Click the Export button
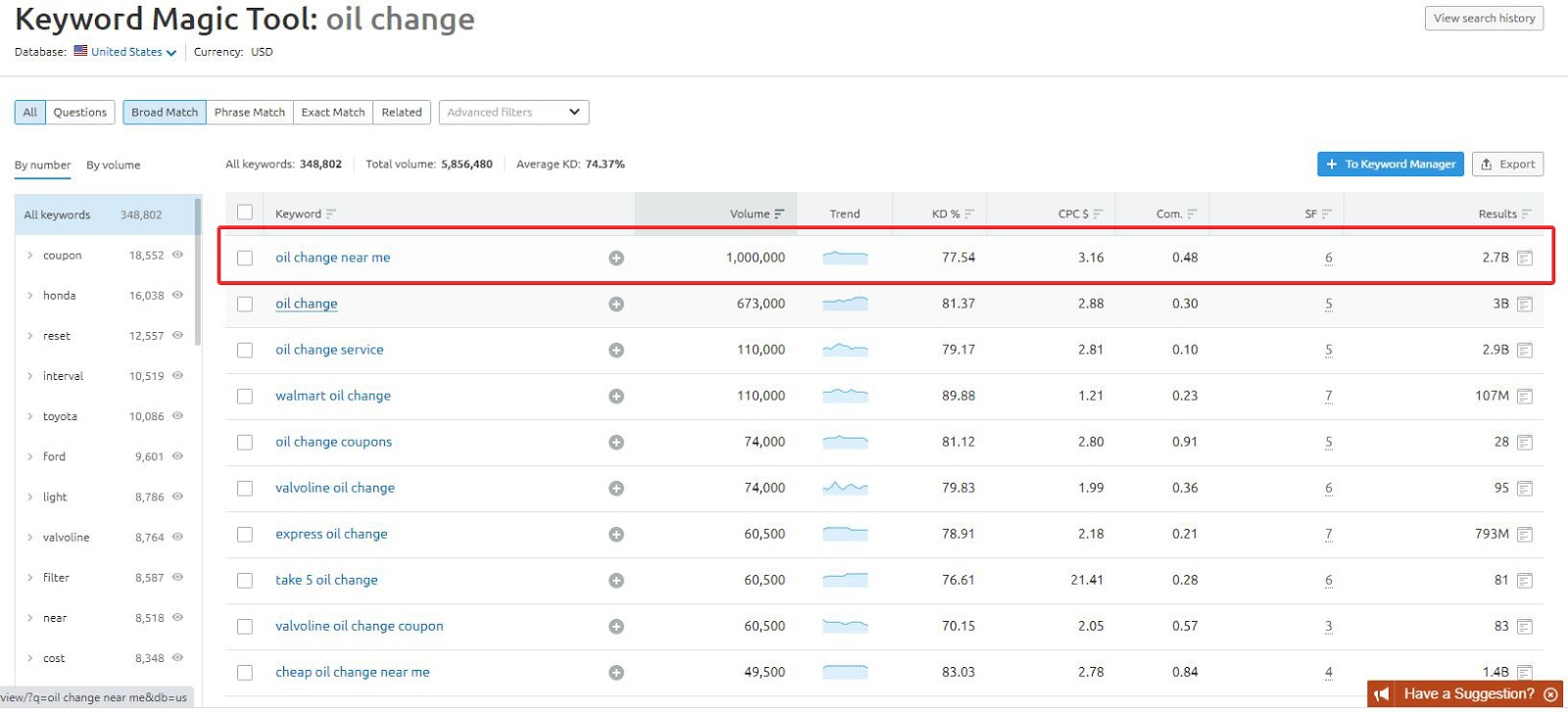Viewport: 1568px width, 712px height. [x=1507, y=165]
